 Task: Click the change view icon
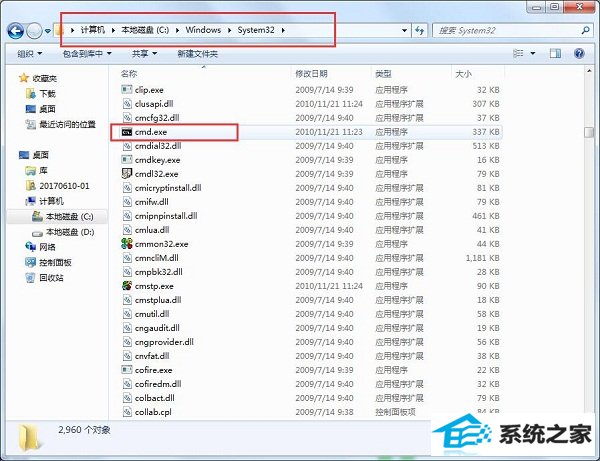point(518,54)
